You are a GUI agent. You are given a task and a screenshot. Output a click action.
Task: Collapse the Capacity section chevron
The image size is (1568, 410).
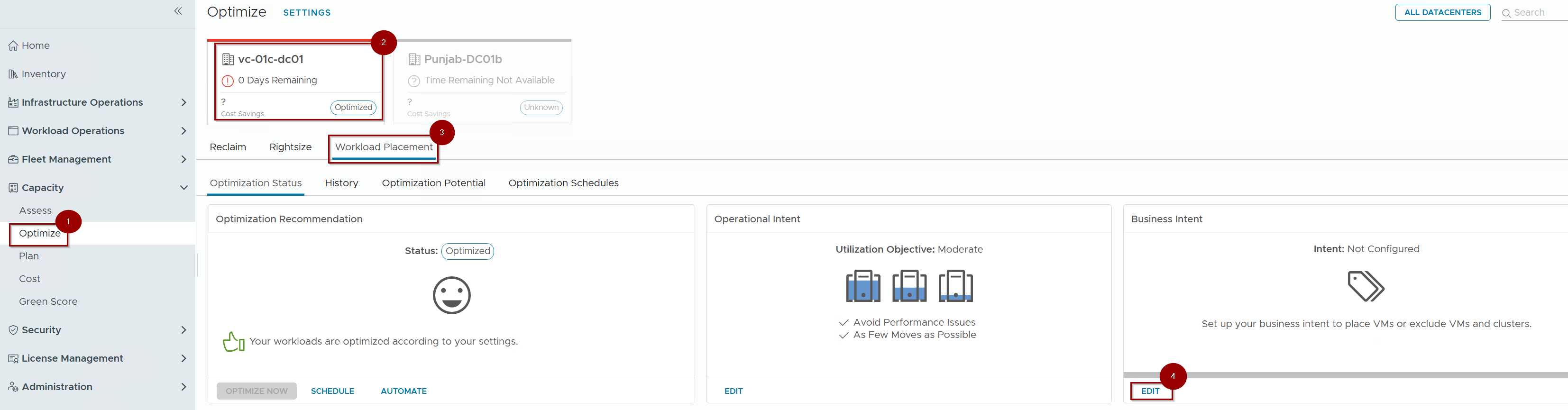click(183, 188)
